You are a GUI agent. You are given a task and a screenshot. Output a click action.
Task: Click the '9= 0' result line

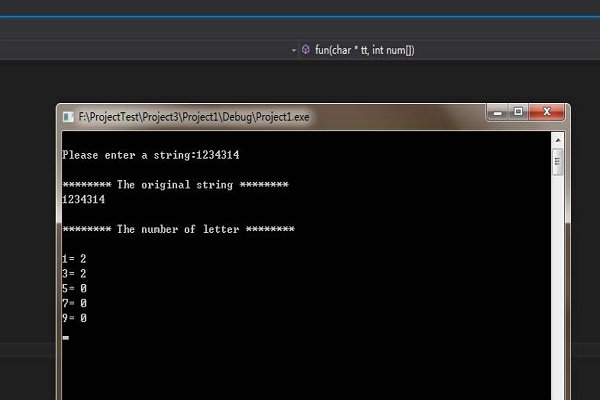(x=74, y=318)
